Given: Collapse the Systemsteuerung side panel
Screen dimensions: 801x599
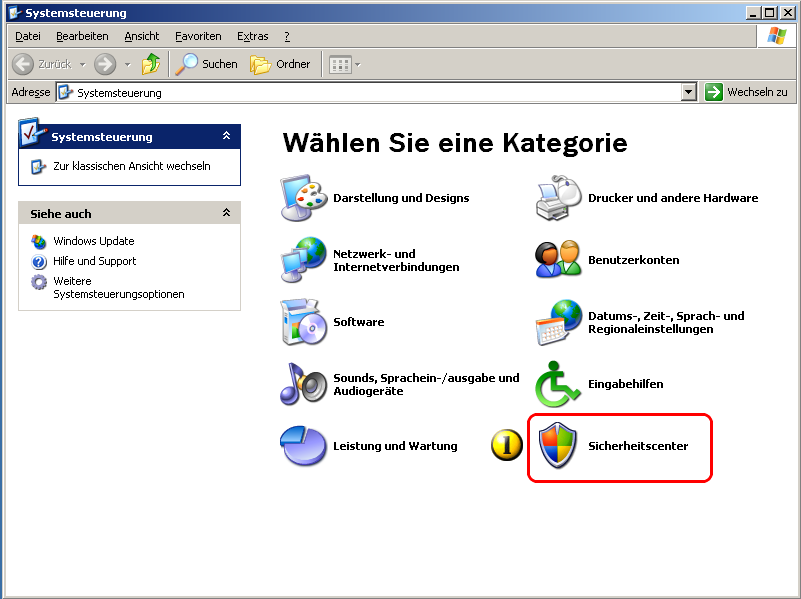Looking at the screenshot, I should pyautogui.click(x=226, y=136).
